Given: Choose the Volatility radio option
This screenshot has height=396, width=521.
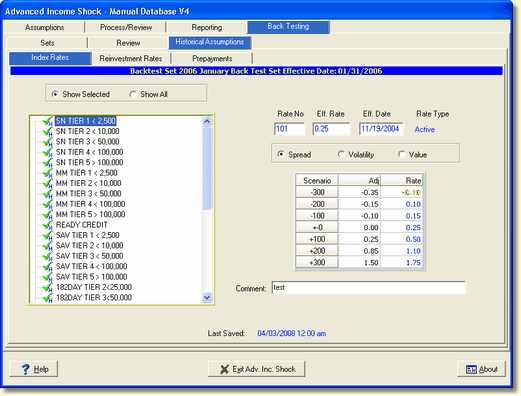Looking at the screenshot, I should pos(341,154).
